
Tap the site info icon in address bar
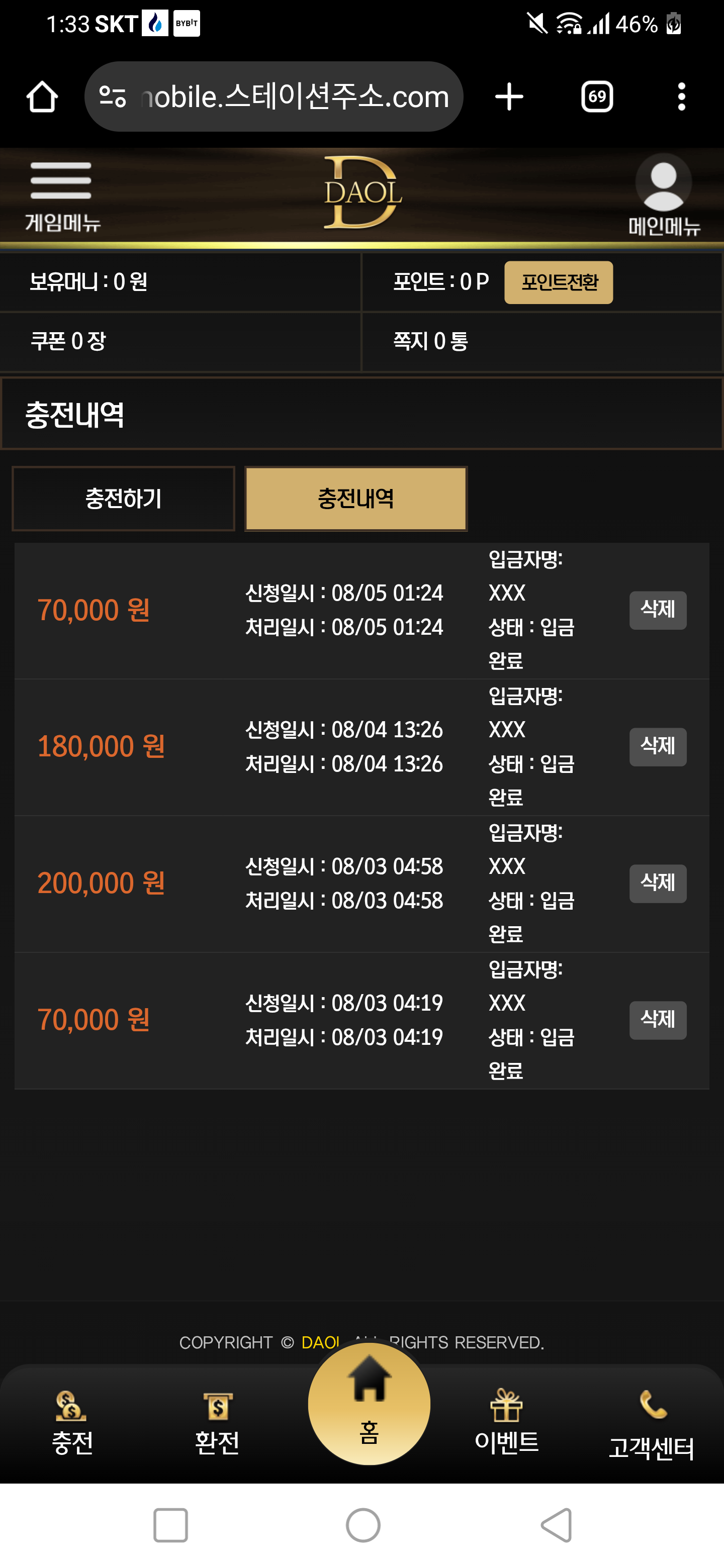pyautogui.click(x=113, y=97)
